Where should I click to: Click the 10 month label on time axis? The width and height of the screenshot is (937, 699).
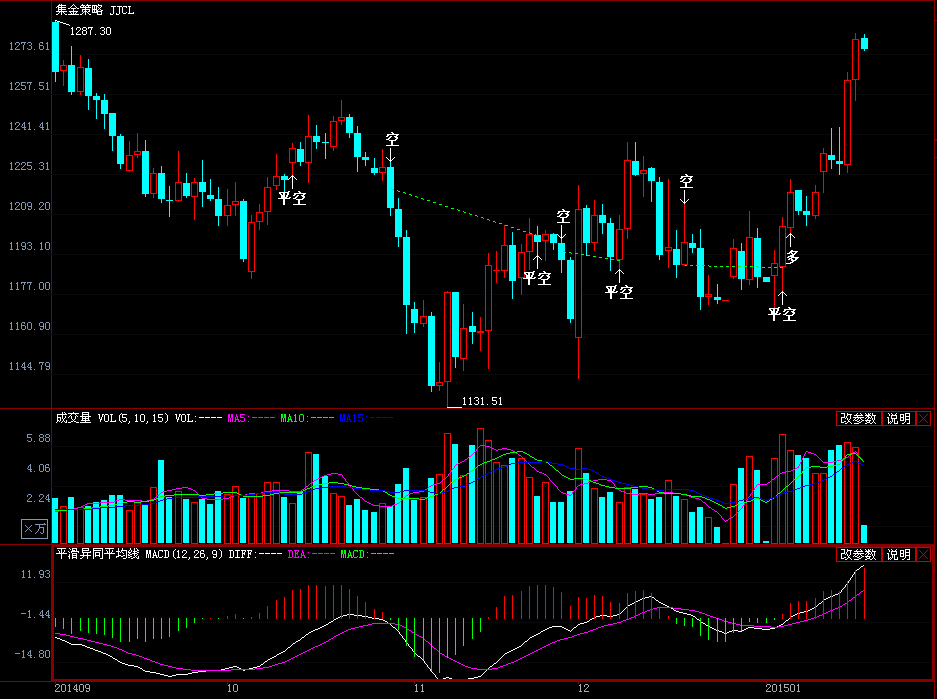pos(232,688)
